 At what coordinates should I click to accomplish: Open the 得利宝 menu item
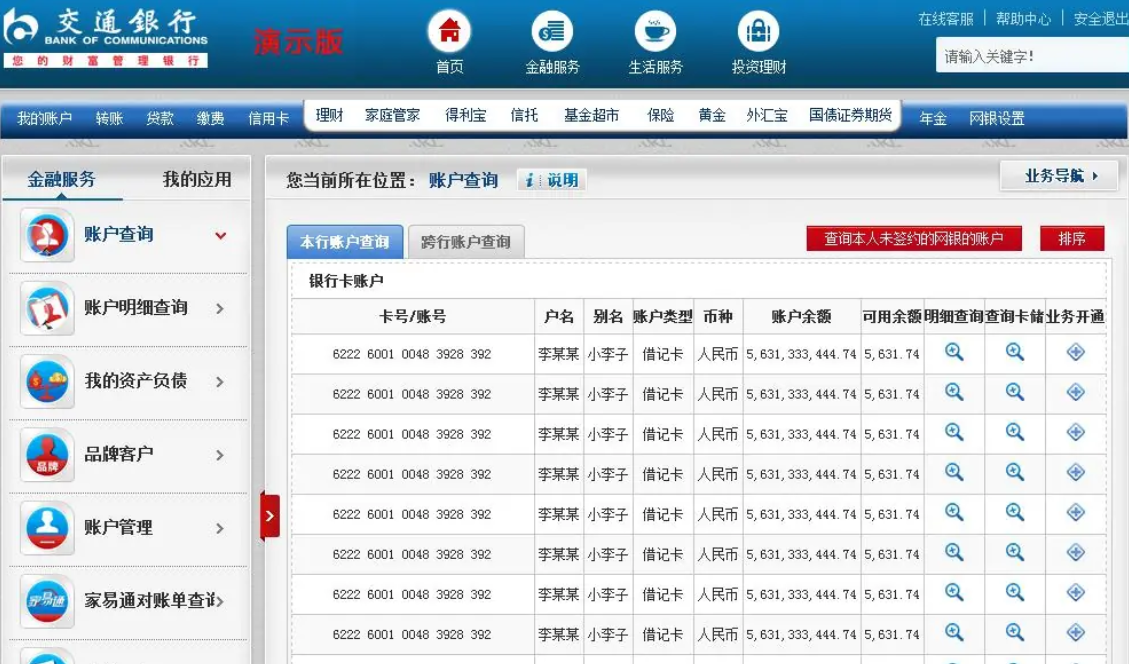tap(465, 115)
